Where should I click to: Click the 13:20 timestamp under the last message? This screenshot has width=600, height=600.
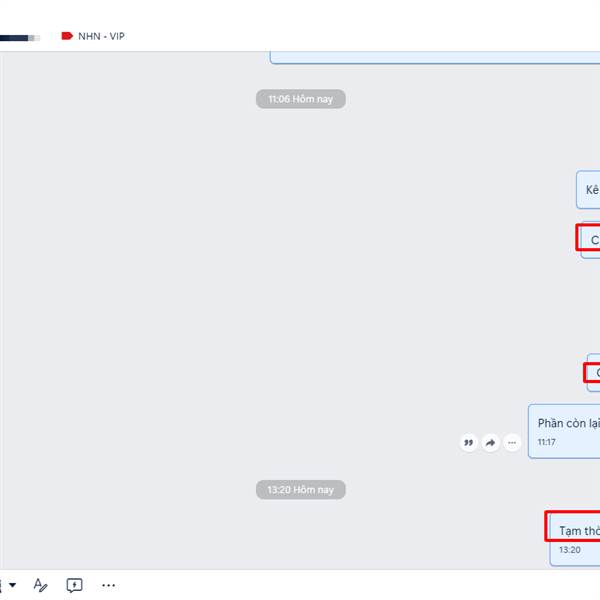click(x=570, y=550)
